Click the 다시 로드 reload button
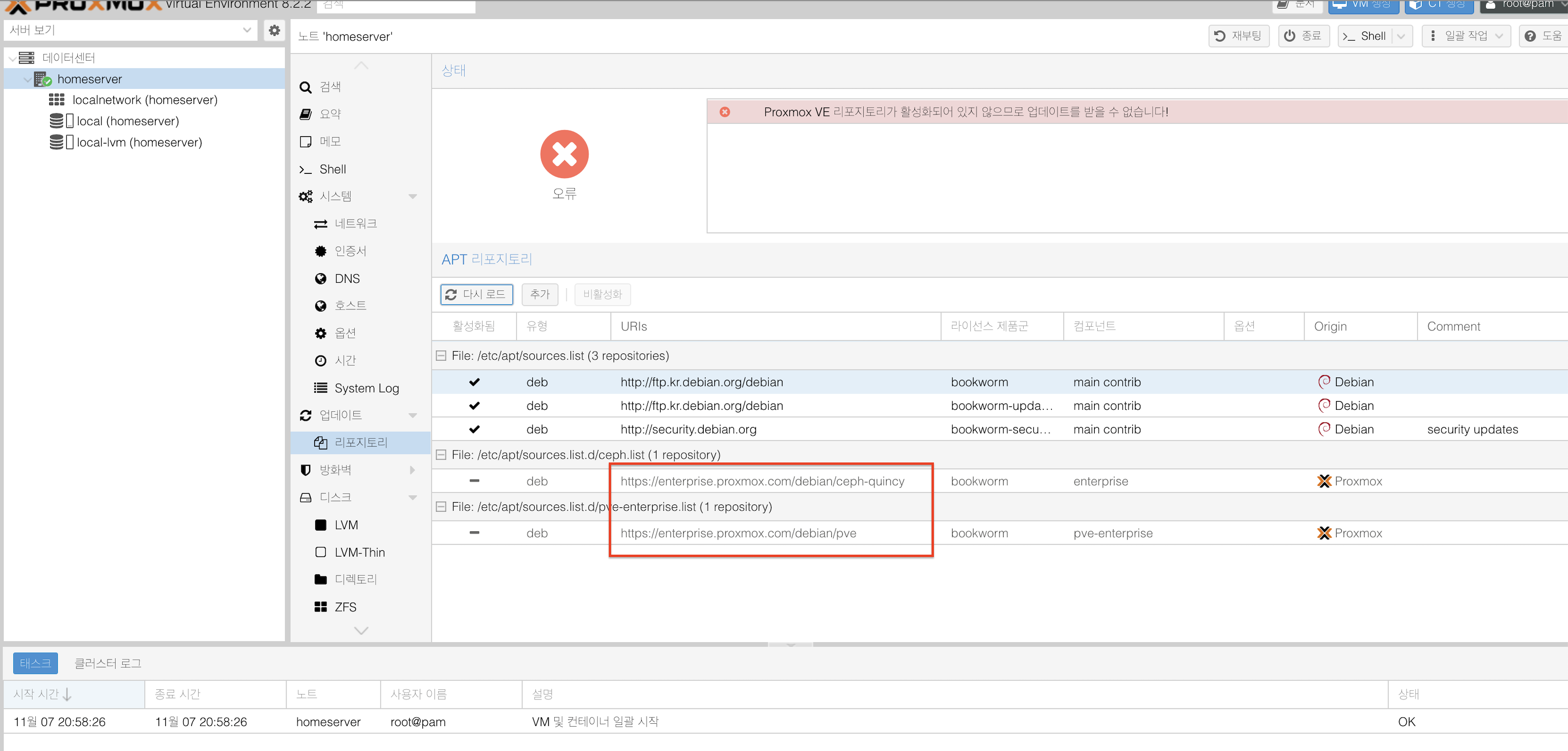 pyautogui.click(x=476, y=295)
